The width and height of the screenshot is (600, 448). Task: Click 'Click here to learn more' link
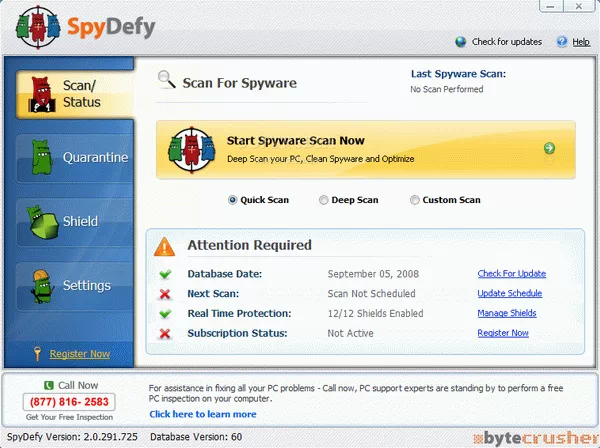pos(203,414)
